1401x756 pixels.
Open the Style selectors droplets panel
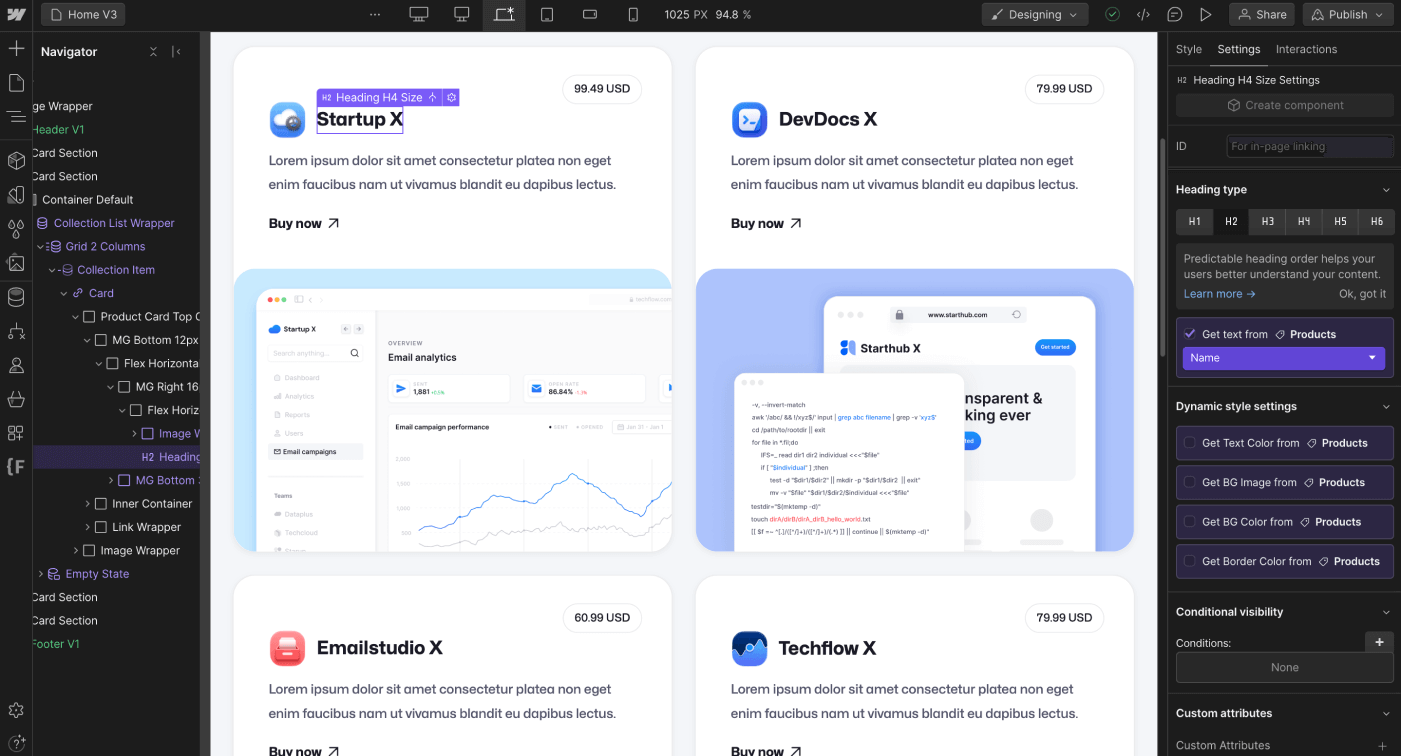(x=16, y=229)
